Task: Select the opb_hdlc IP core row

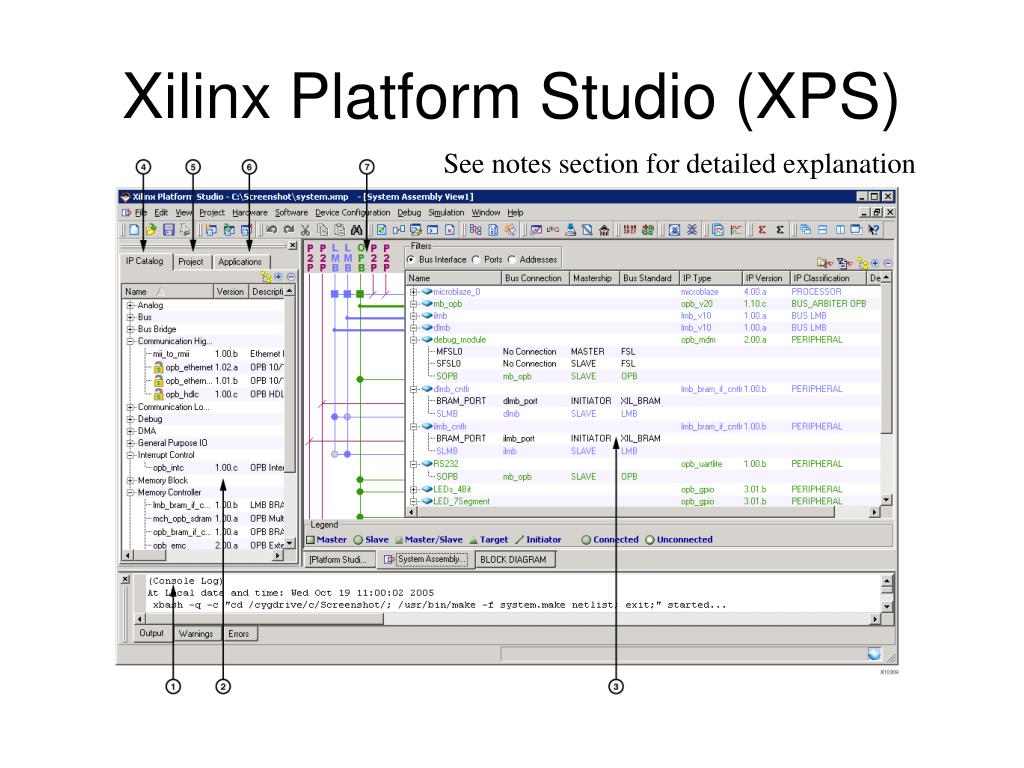Action: (206, 394)
